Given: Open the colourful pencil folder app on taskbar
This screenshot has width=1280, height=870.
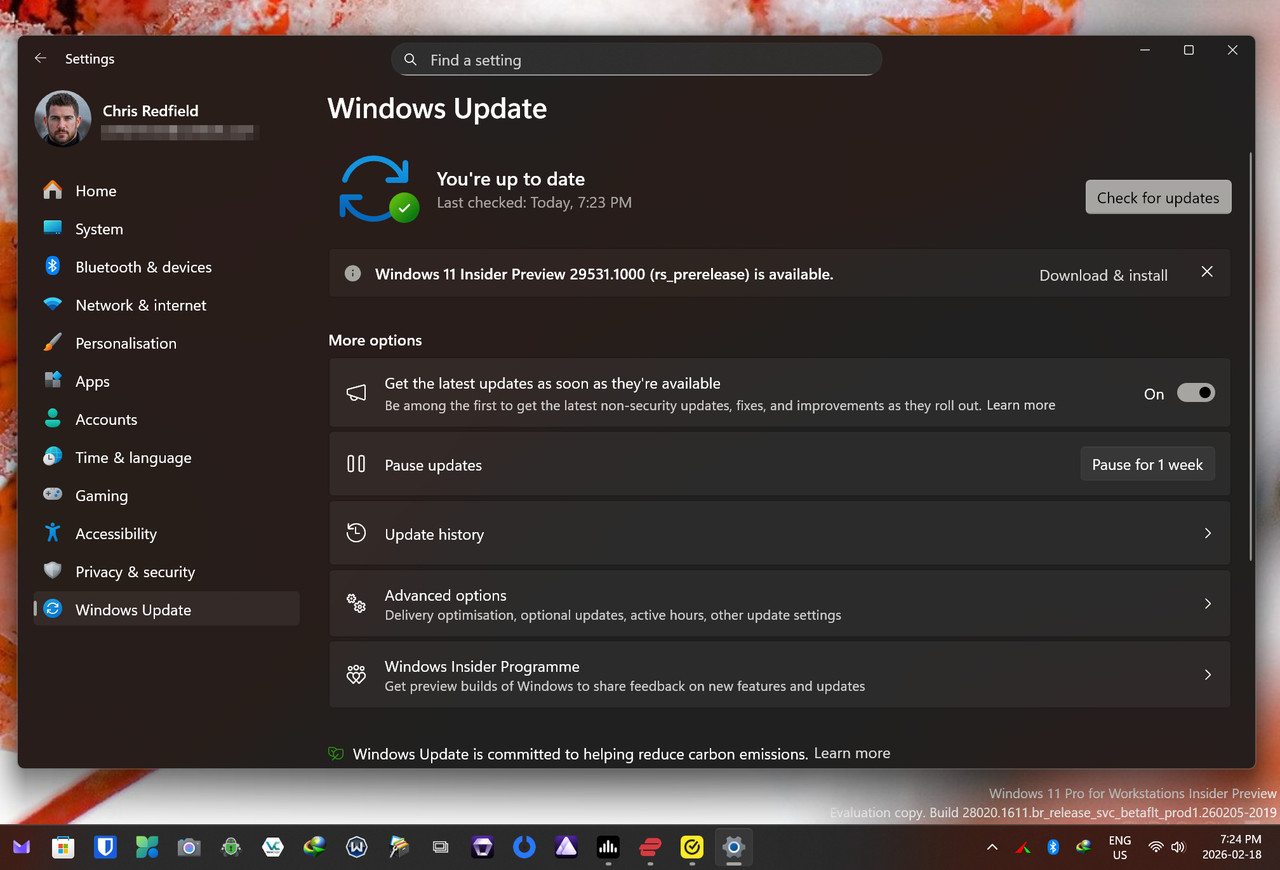Looking at the screenshot, I should pos(399,847).
